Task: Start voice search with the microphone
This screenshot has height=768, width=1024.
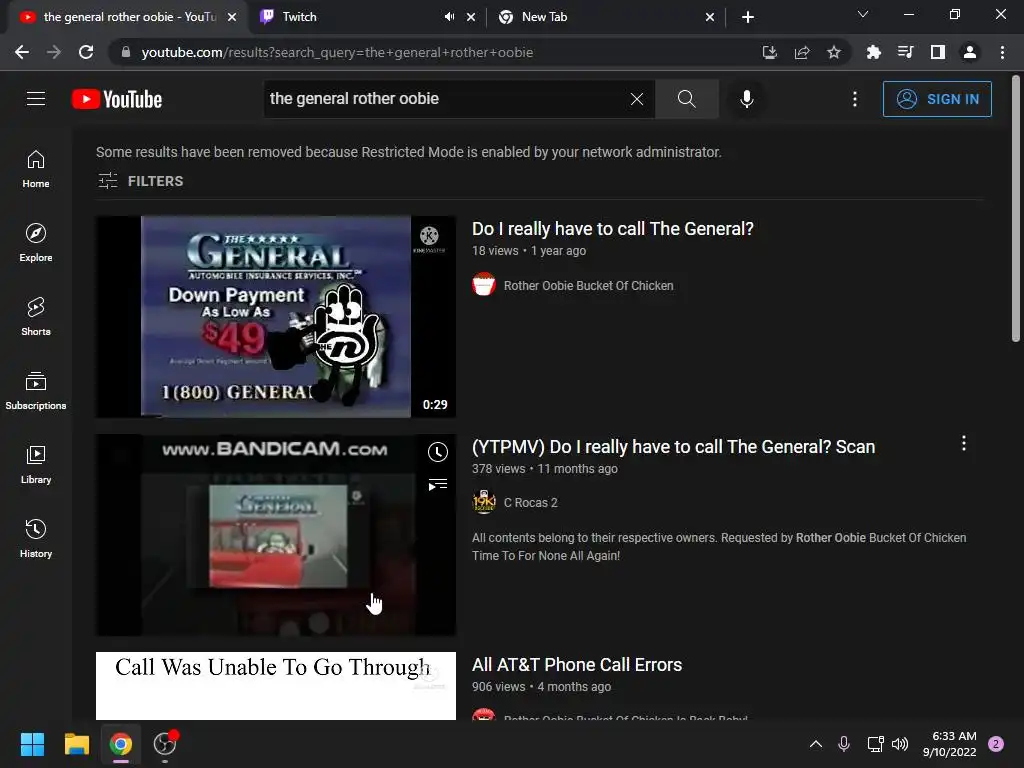Action: pos(746,99)
